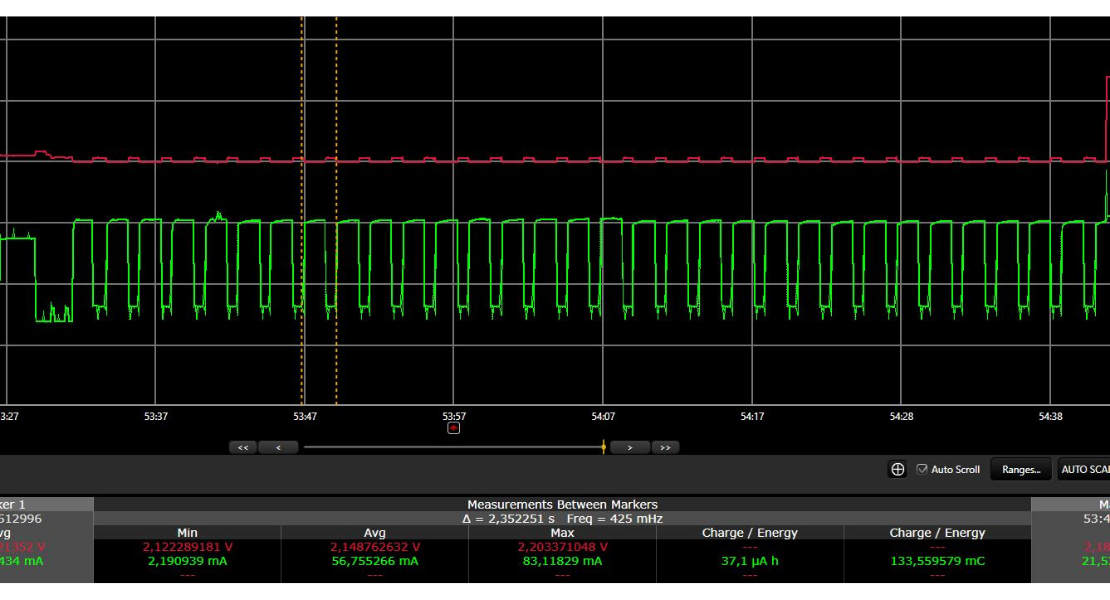Select the second orange dashed marker line
Screen dimensions: 1110x600
336,200
